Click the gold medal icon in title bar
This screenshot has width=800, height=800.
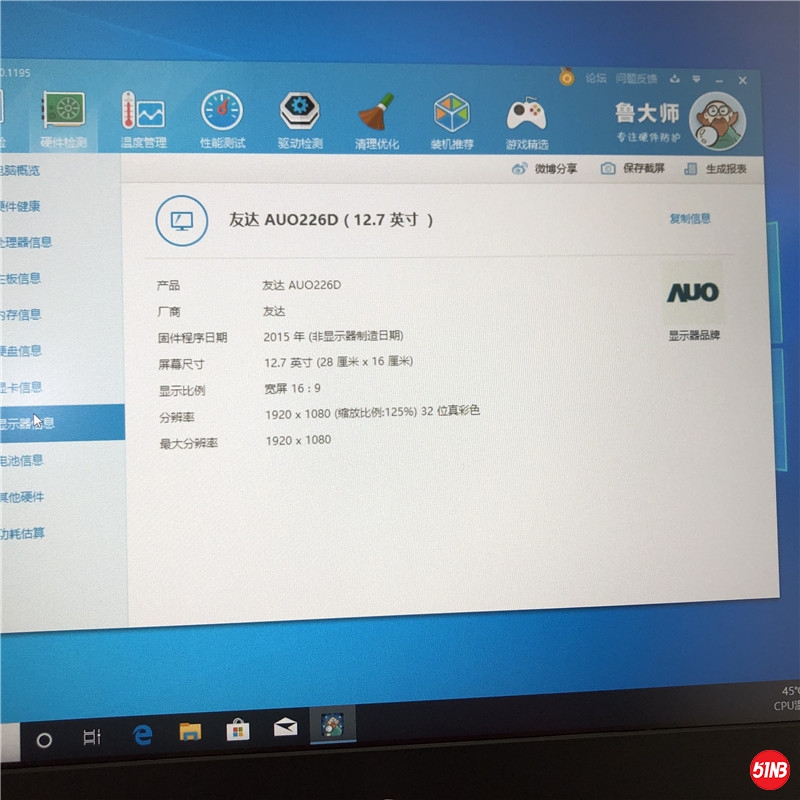566,77
